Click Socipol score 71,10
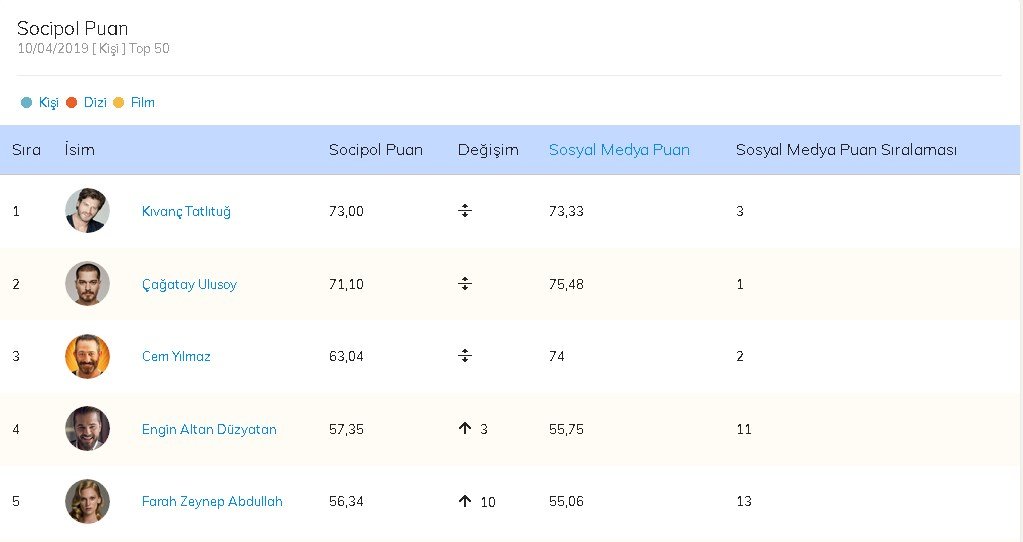1023x542 pixels. click(346, 284)
